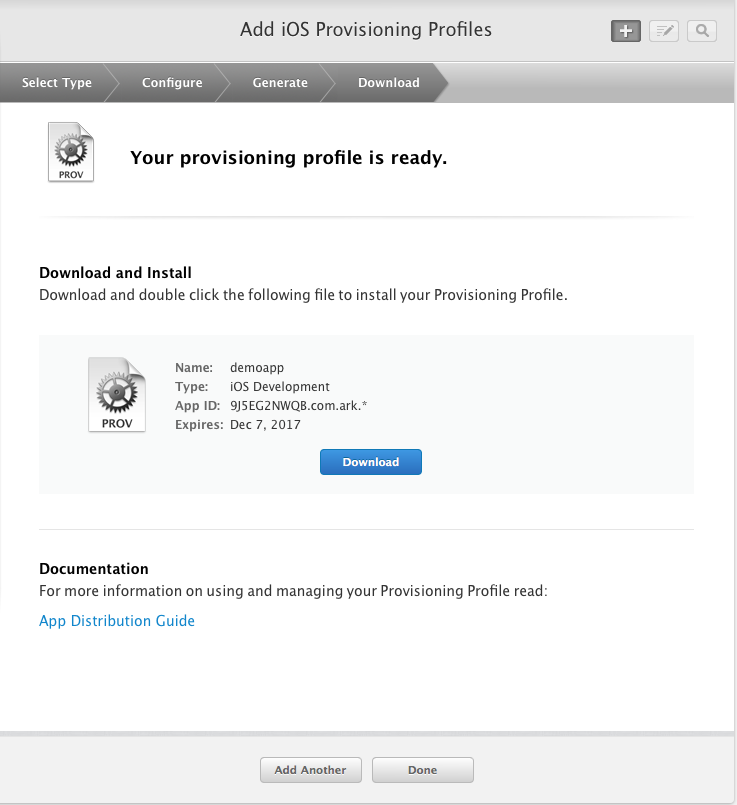Download the demoapp provisioning profile

click(x=371, y=462)
